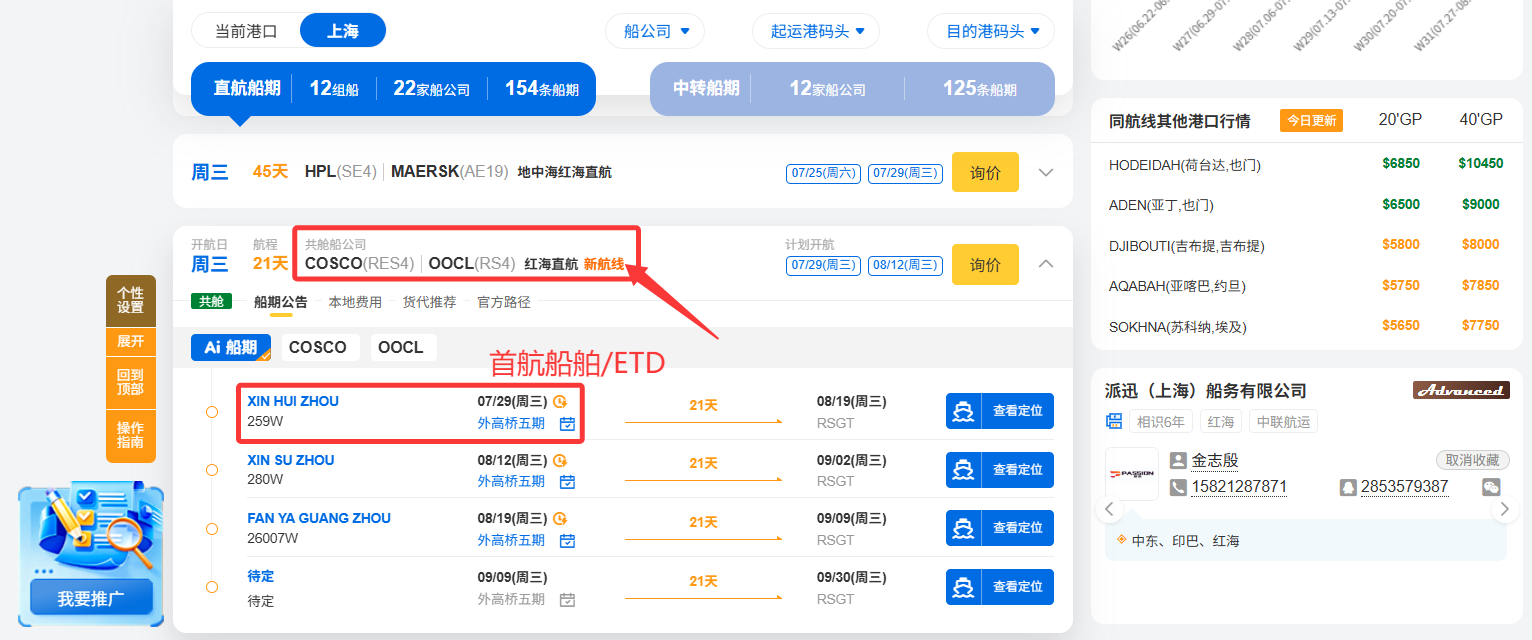The height and width of the screenshot is (640, 1532).
Task: Open the 官方路径 tab
Action: pyautogui.click(x=504, y=302)
